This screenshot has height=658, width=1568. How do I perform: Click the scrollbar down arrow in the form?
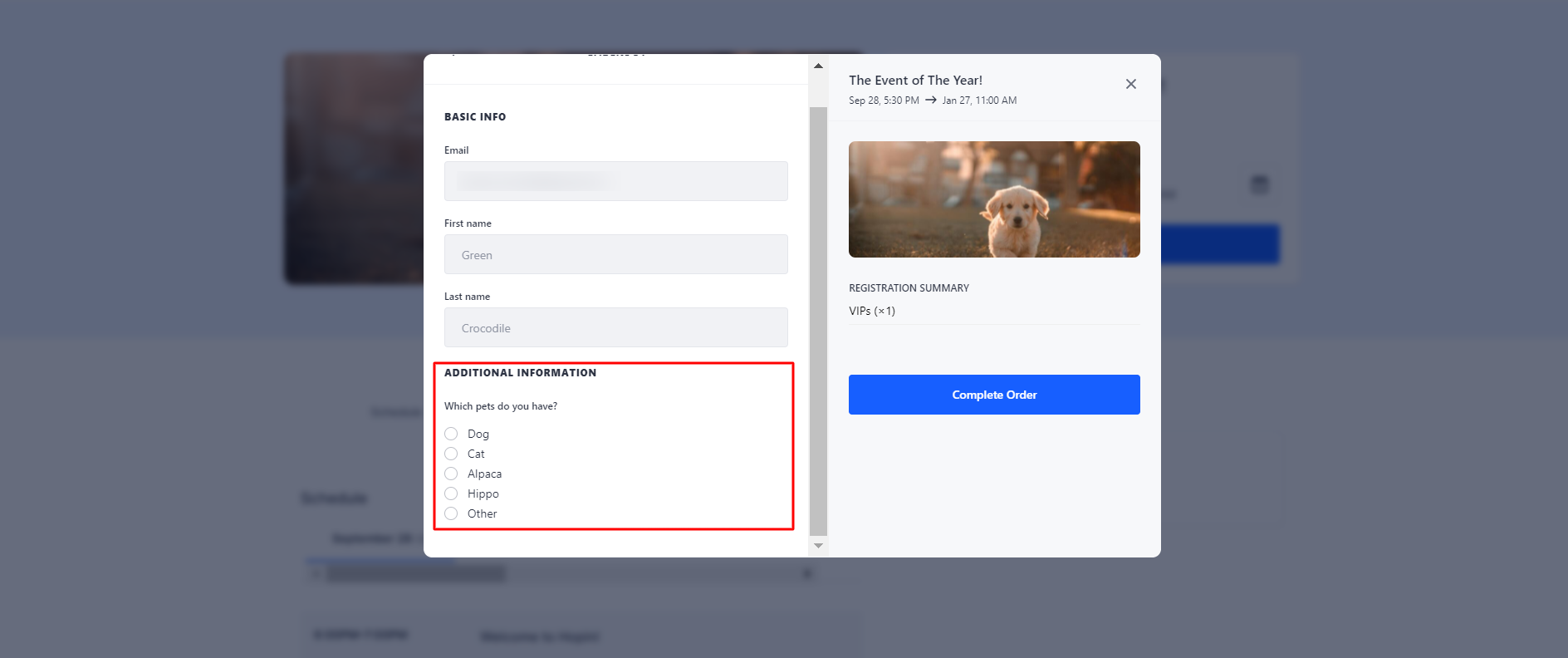818,546
